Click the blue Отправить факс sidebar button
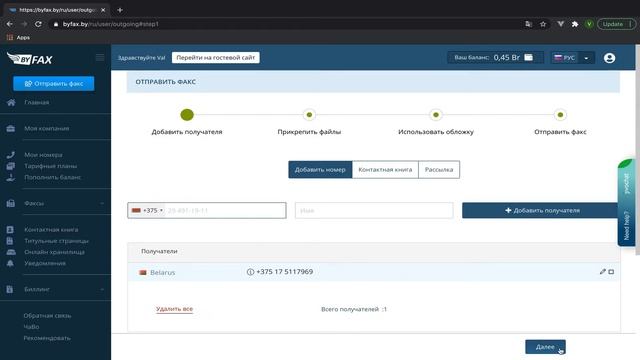This screenshot has width=640, height=360. (53, 83)
